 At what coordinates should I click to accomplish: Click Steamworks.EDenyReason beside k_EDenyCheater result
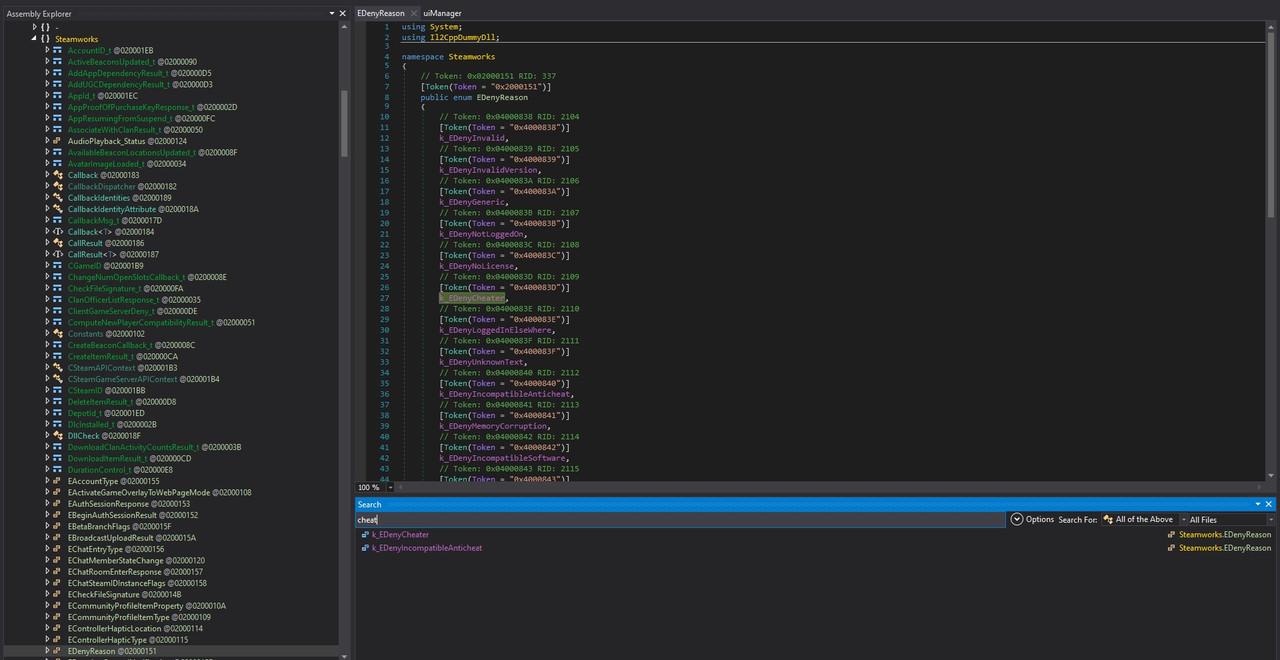pos(1225,535)
